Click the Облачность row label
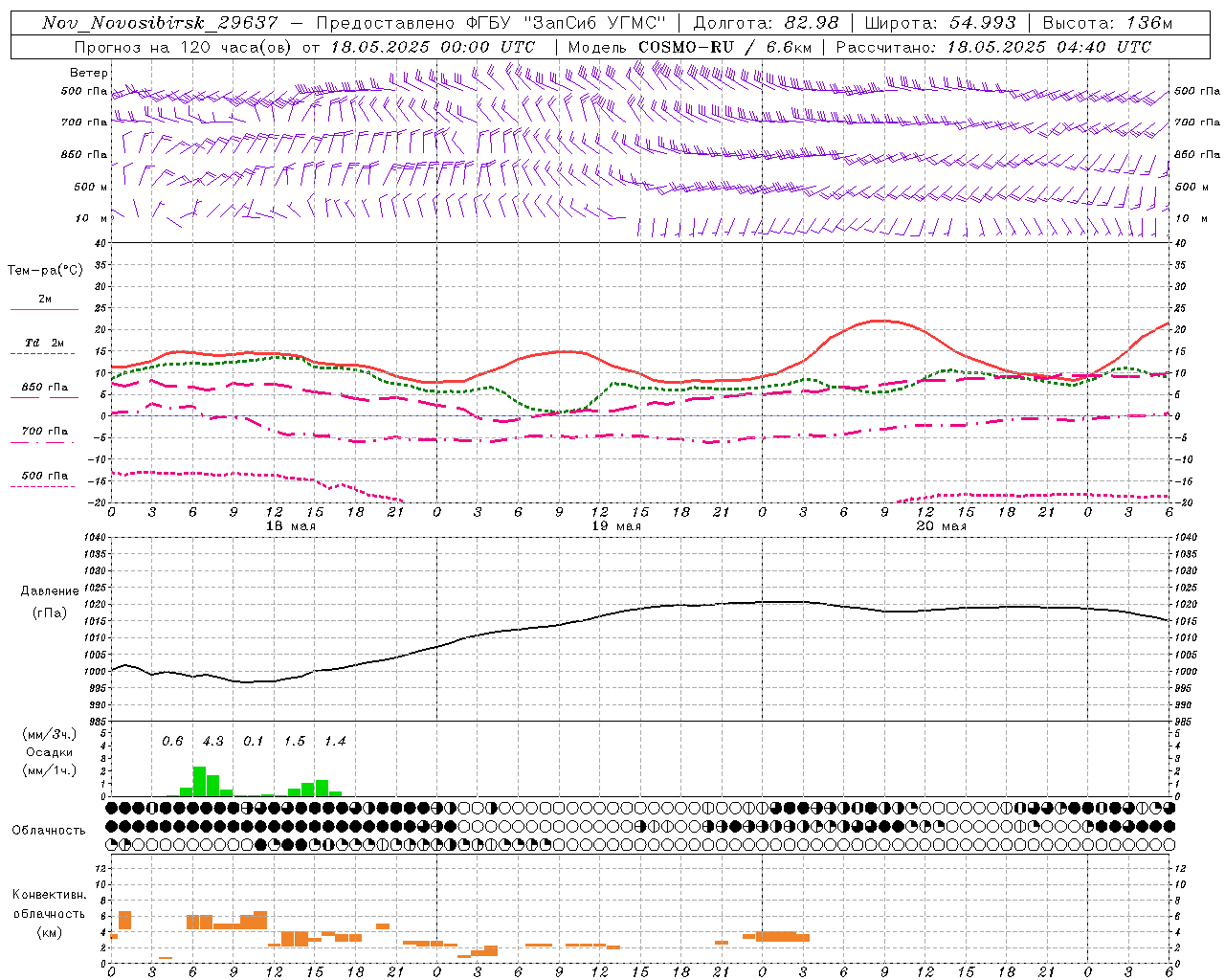This screenshot has height=980, width=1225. click(49, 830)
